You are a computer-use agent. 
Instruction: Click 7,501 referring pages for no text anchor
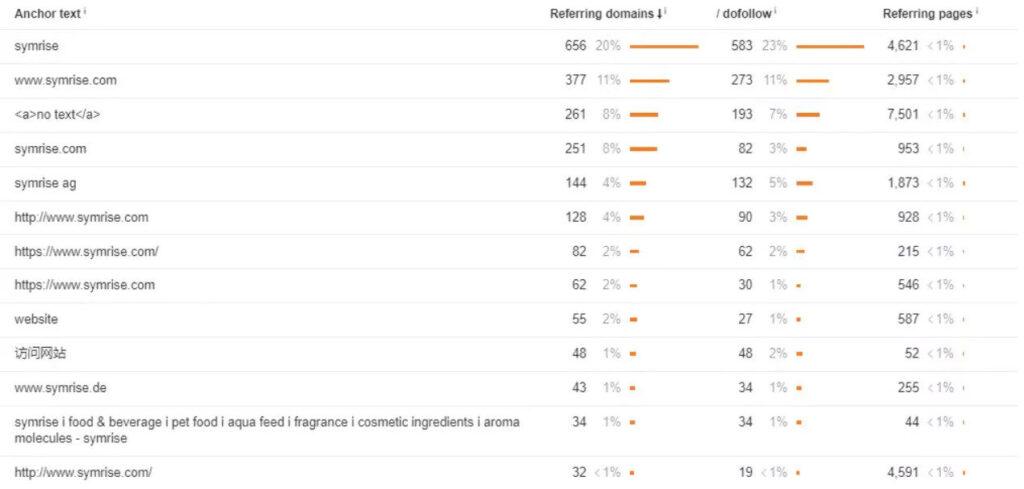[902, 114]
